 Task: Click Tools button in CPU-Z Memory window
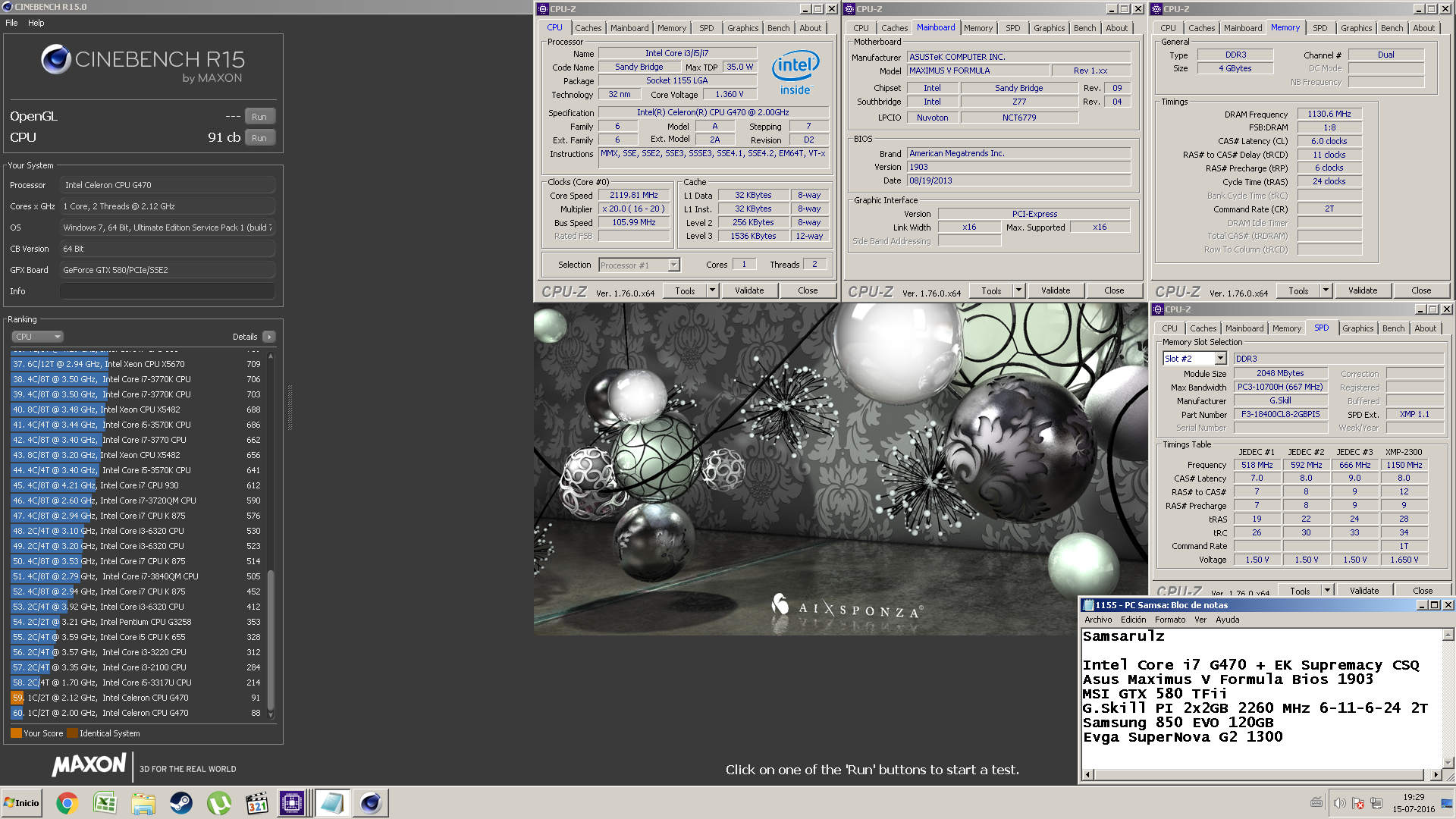click(x=1298, y=290)
